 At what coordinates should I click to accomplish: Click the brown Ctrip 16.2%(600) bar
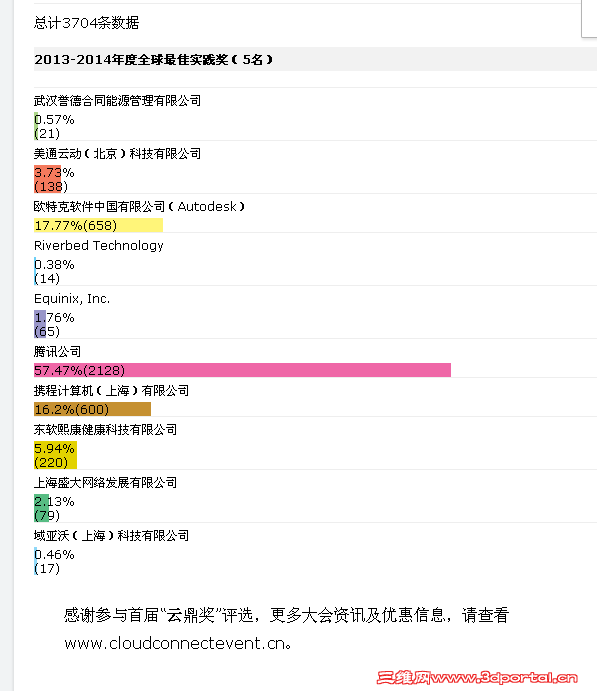point(93,409)
